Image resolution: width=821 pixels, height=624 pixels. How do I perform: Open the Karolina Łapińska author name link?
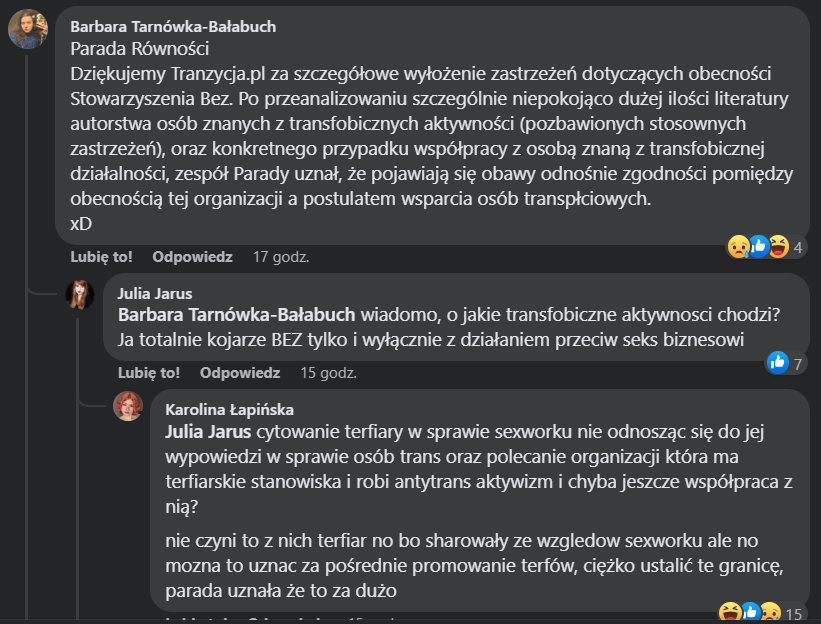click(x=229, y=410)
